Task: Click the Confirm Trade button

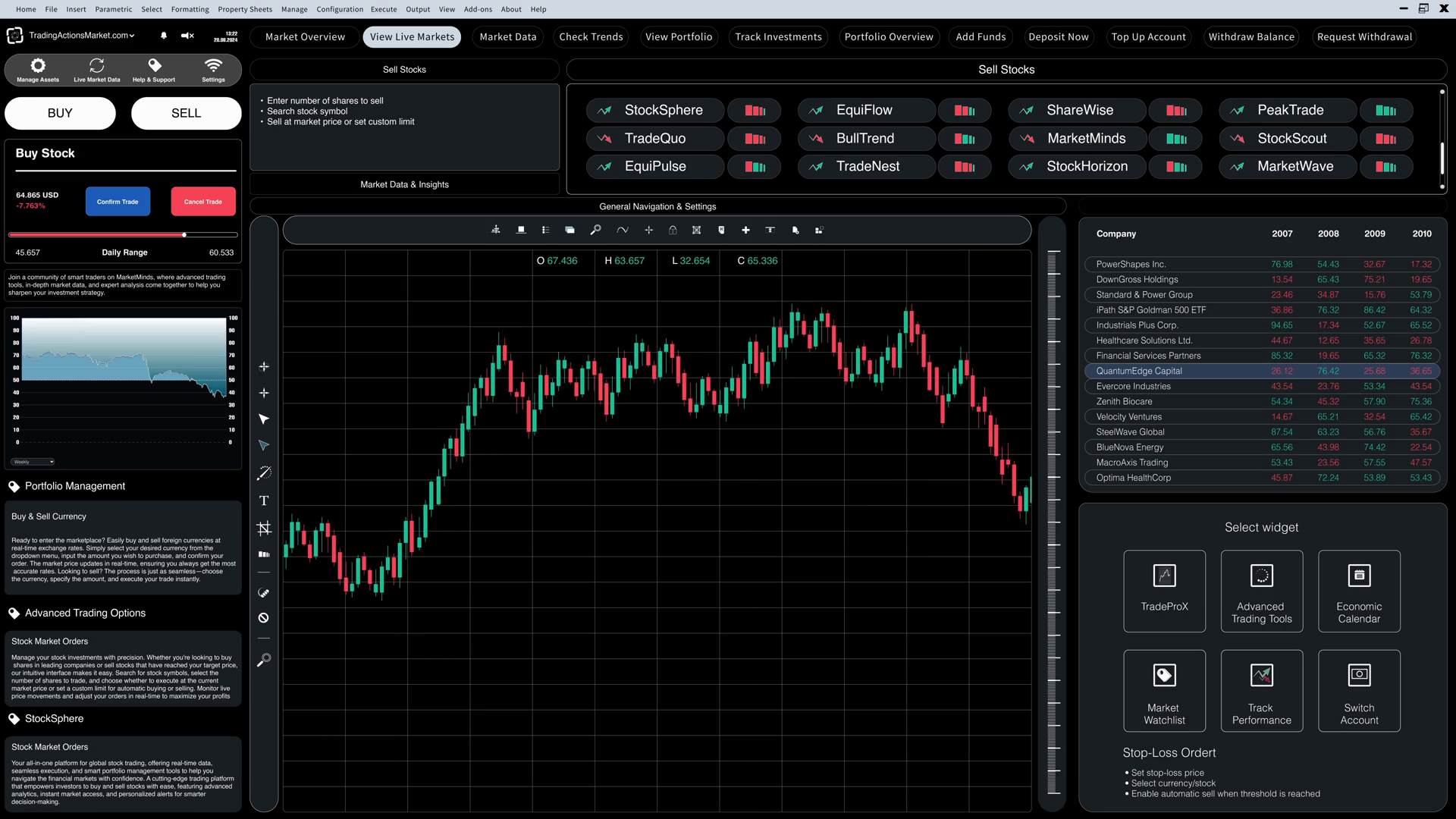Action: pyautogui.click(x=118, y=202)
